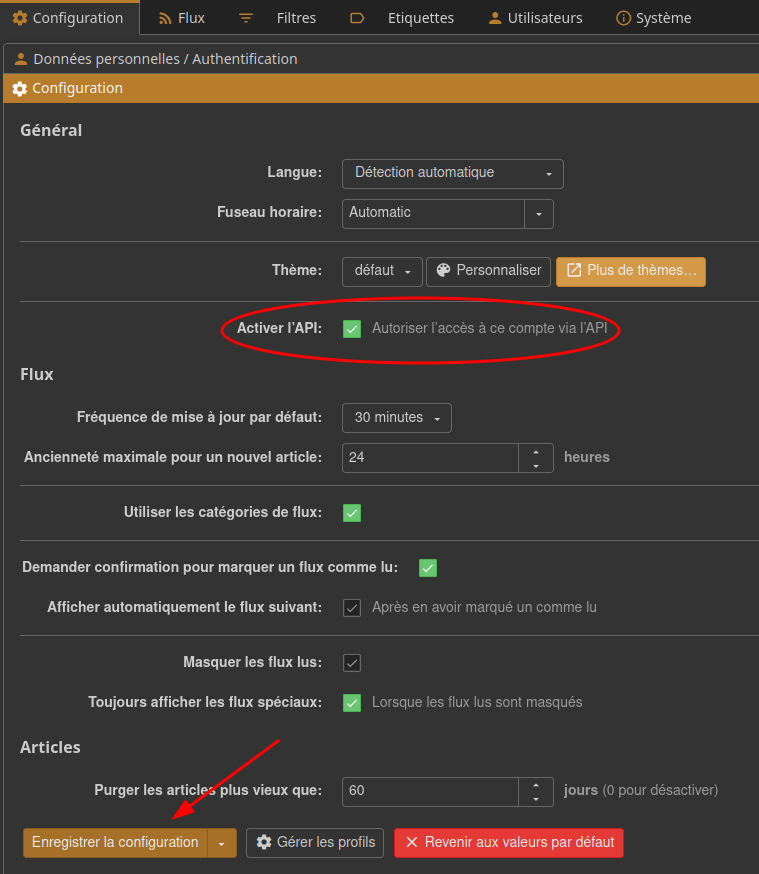
Task: Open the arrow menu beside Enregistrer la configuration
Action: 222,843
